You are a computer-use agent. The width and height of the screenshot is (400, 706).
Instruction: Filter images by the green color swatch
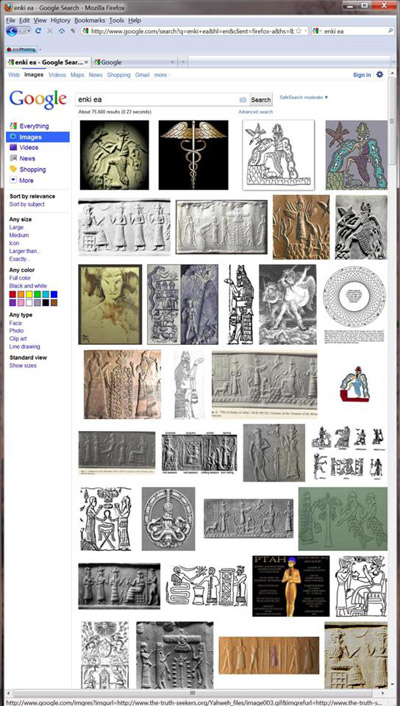click(37, 294)
